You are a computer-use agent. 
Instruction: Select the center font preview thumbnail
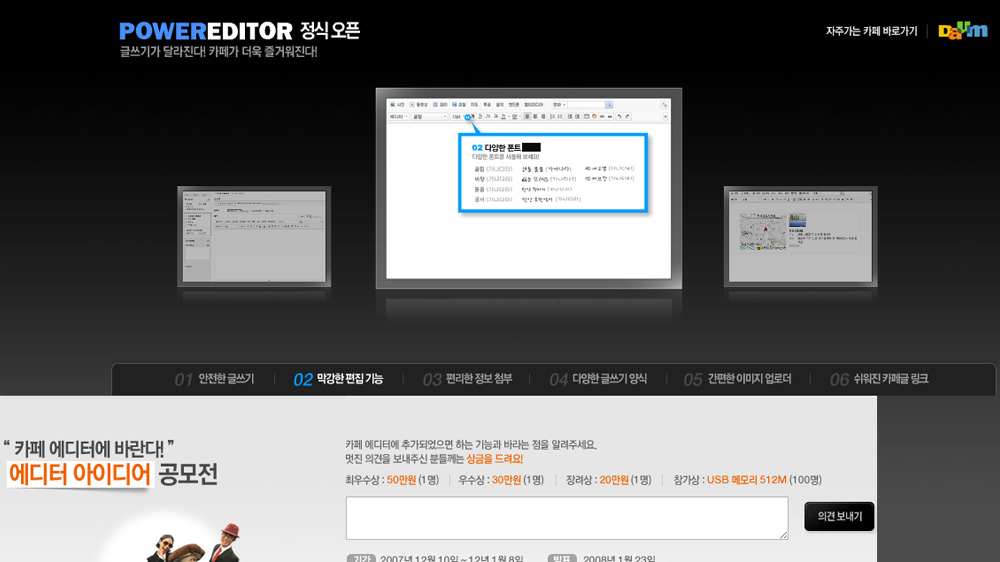click(x=529, y=188)
